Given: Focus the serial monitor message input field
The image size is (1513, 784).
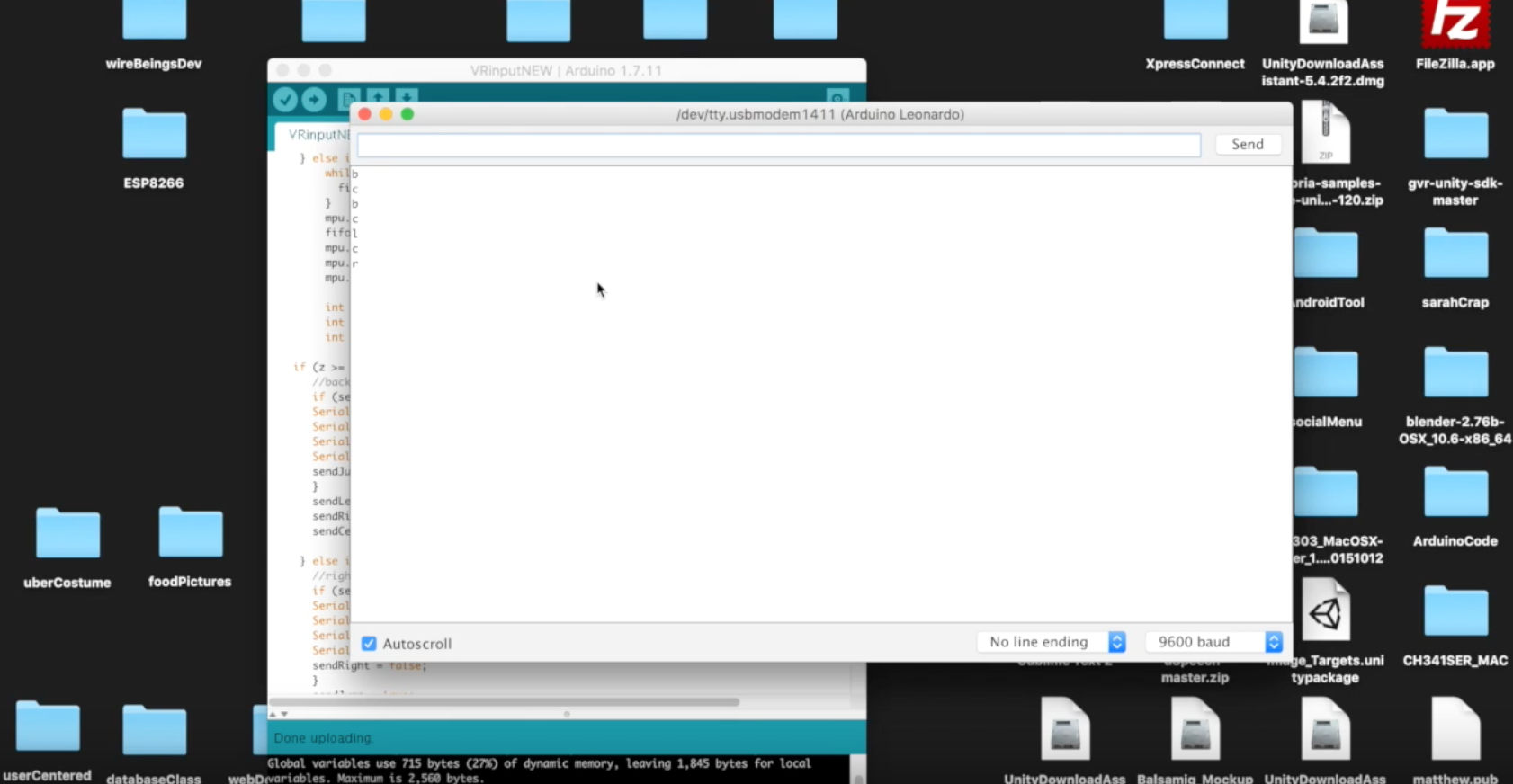Looking at the screenshot, I should tap(779, 145).
